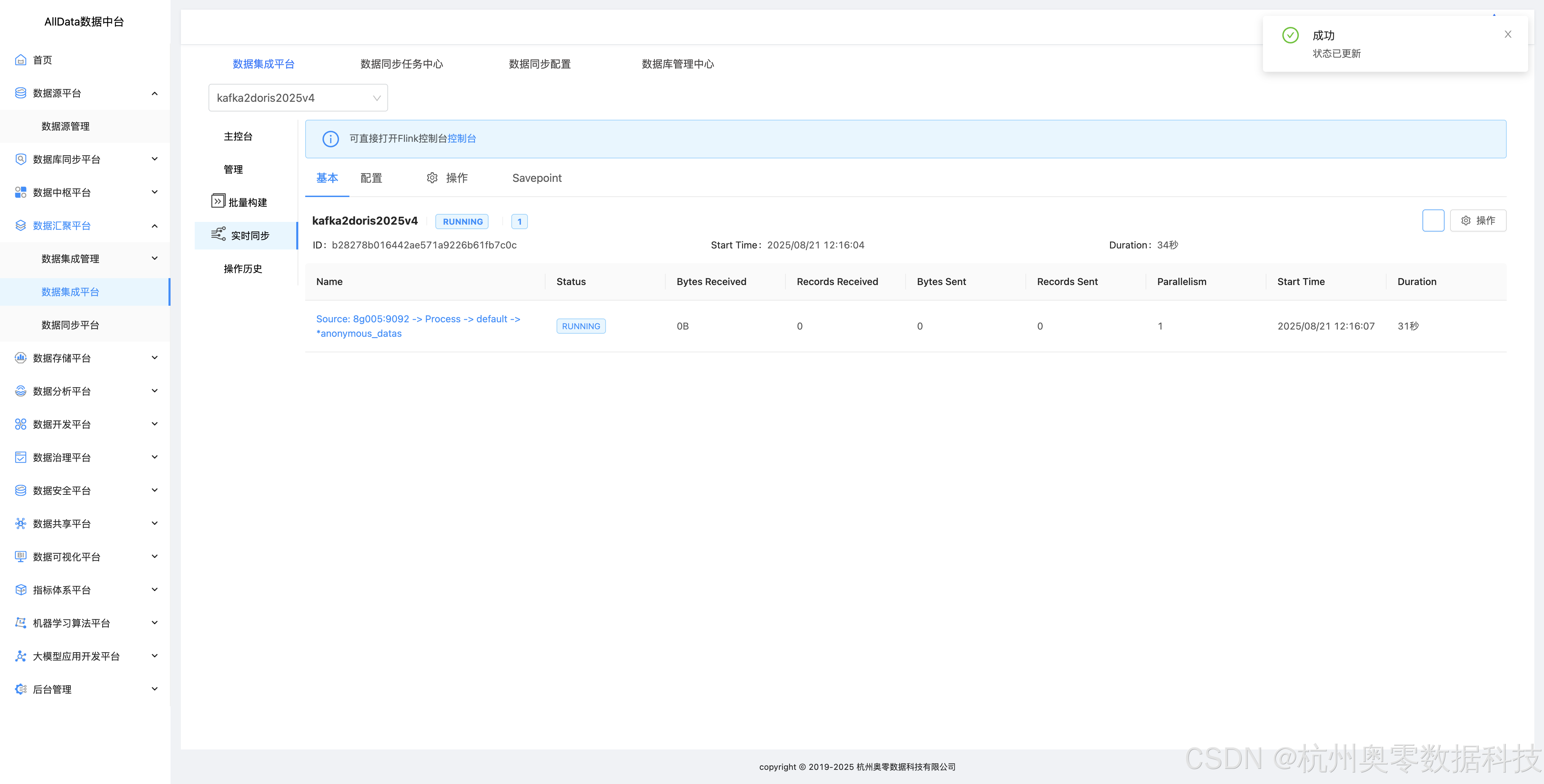Close the 成功 notification popup
This screenshot has height=784, width=1544.
click(1508, 34)
